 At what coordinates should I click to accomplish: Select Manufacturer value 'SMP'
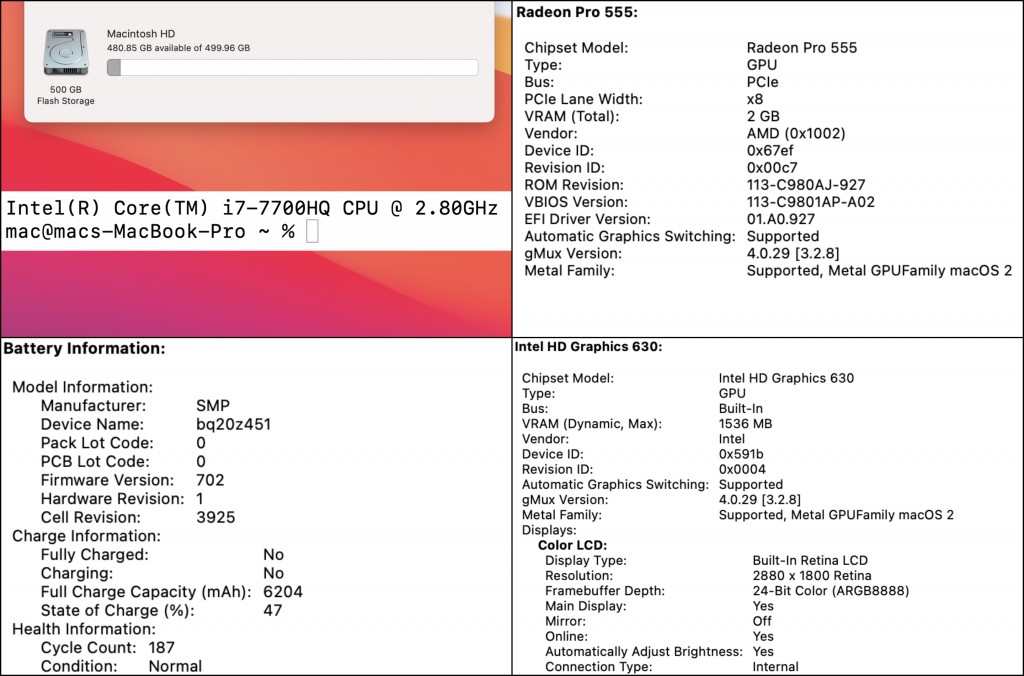click(x=213, y=406)
